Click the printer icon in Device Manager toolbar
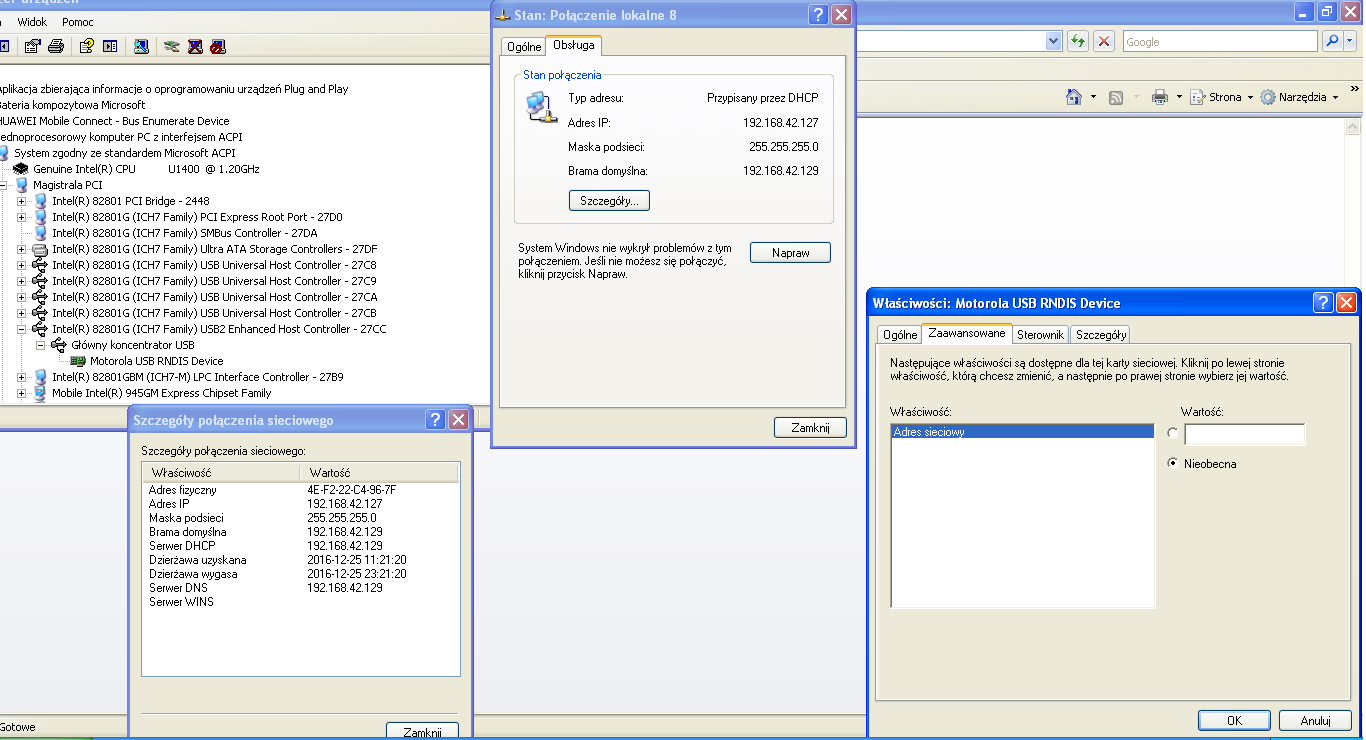The height and width of the screenshot is (740, 1366). (x=56, y=46)
